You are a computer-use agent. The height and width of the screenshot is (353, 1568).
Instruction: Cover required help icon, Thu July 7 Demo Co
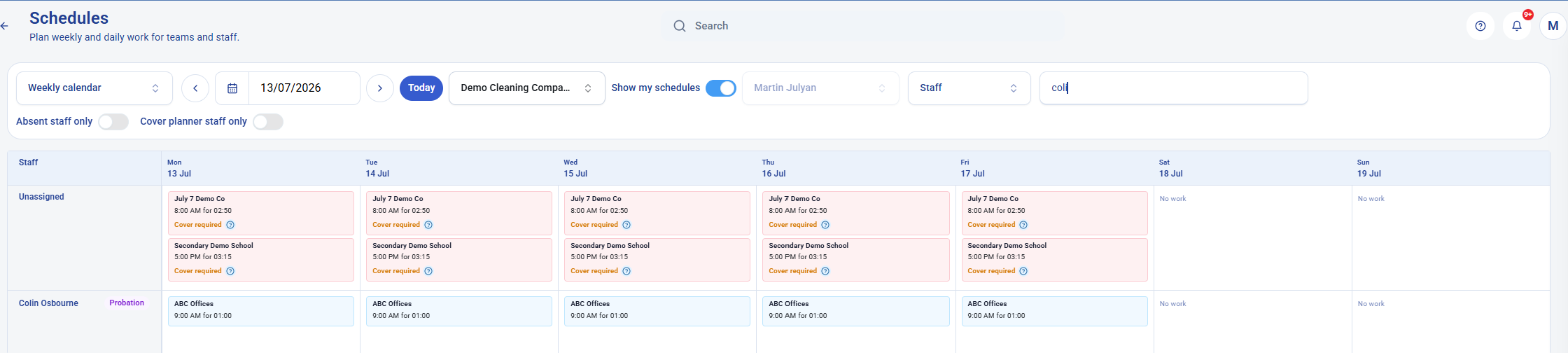click(825, 225)
